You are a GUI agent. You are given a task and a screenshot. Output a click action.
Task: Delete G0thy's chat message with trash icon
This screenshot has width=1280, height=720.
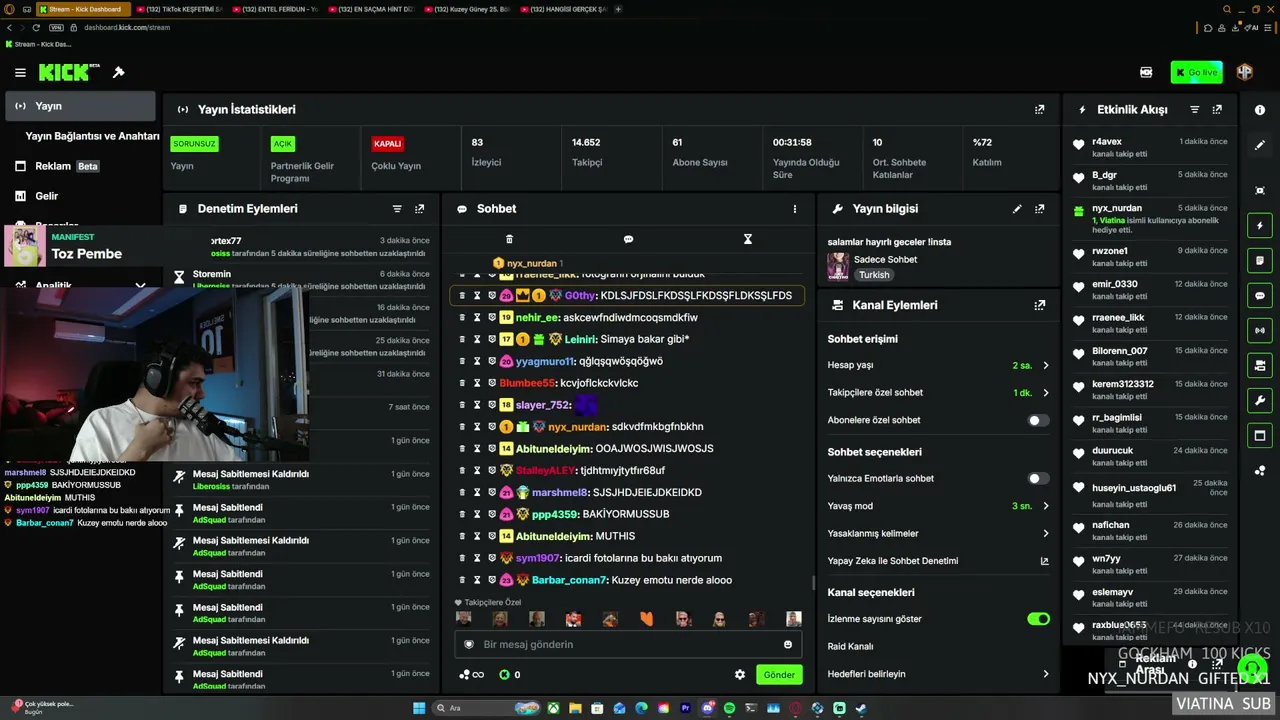pos(462,295)
